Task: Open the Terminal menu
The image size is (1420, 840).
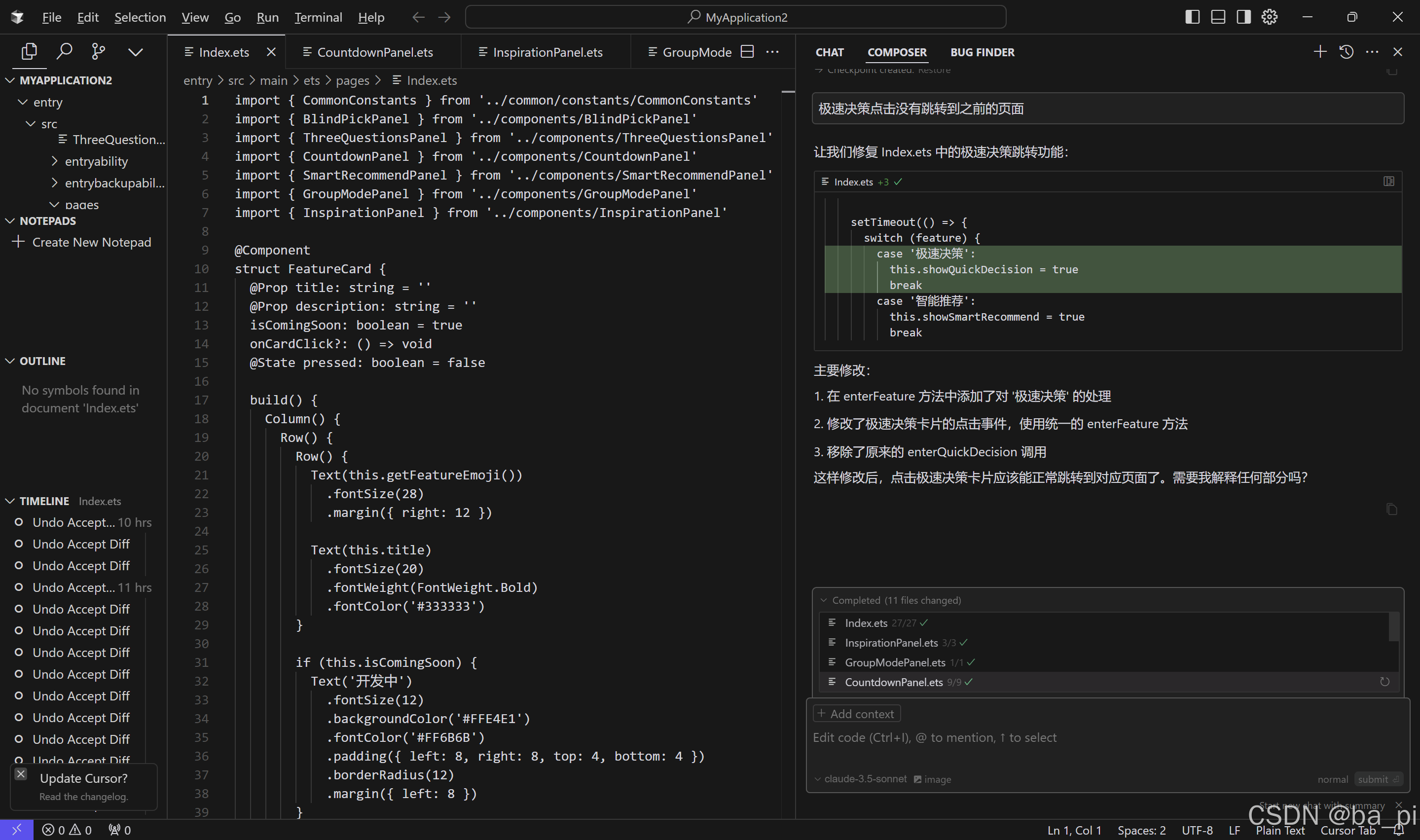Action: pos(318,17)
